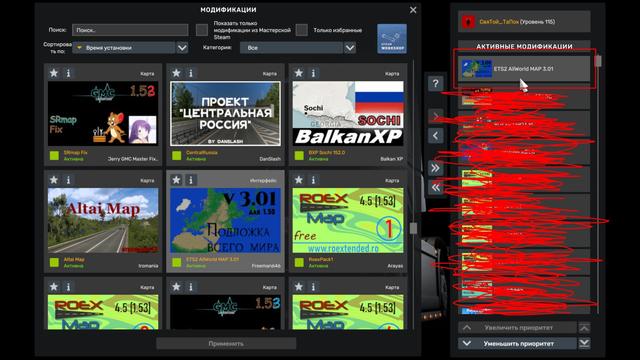Move all mods right with double arrow

(436, 168)
